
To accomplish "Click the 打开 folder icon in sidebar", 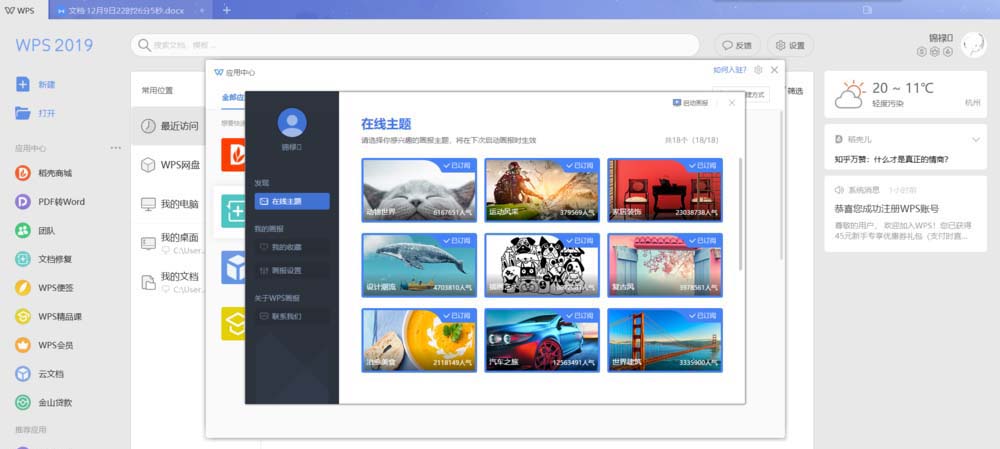I will 23,113.
